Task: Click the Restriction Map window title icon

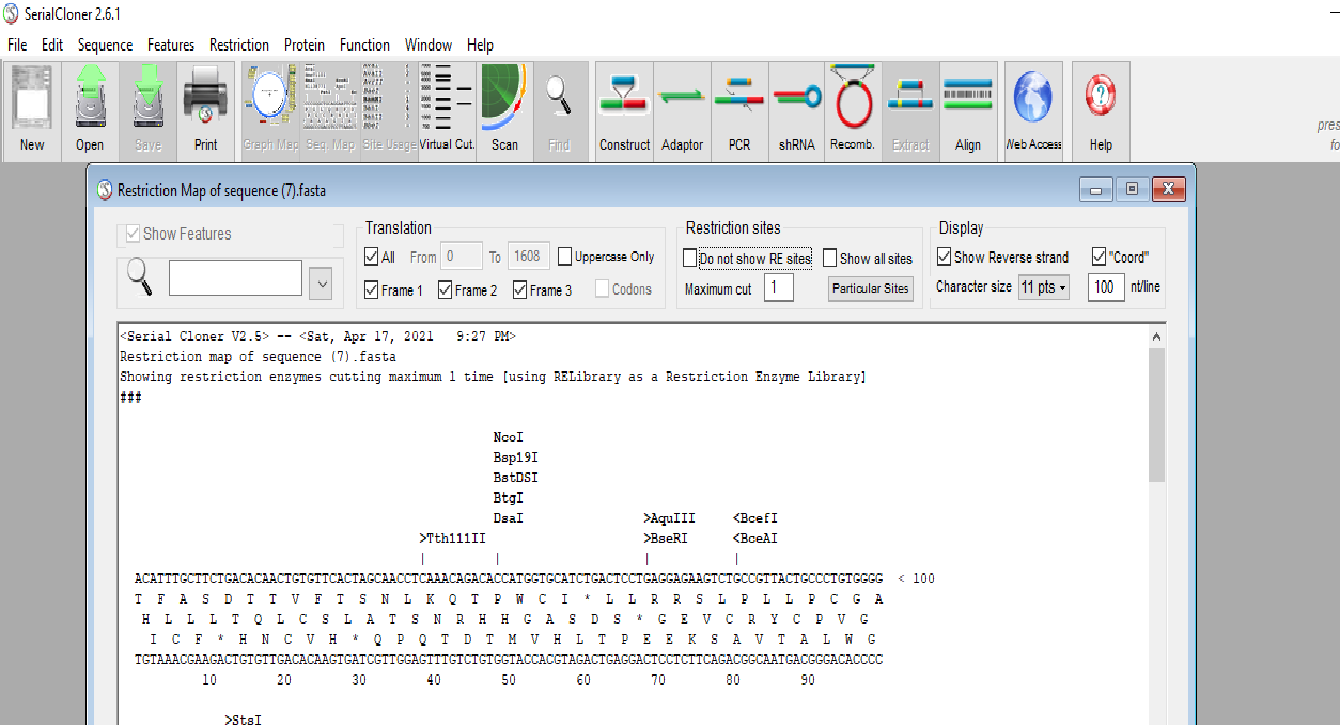Action: tap(104, 190)
